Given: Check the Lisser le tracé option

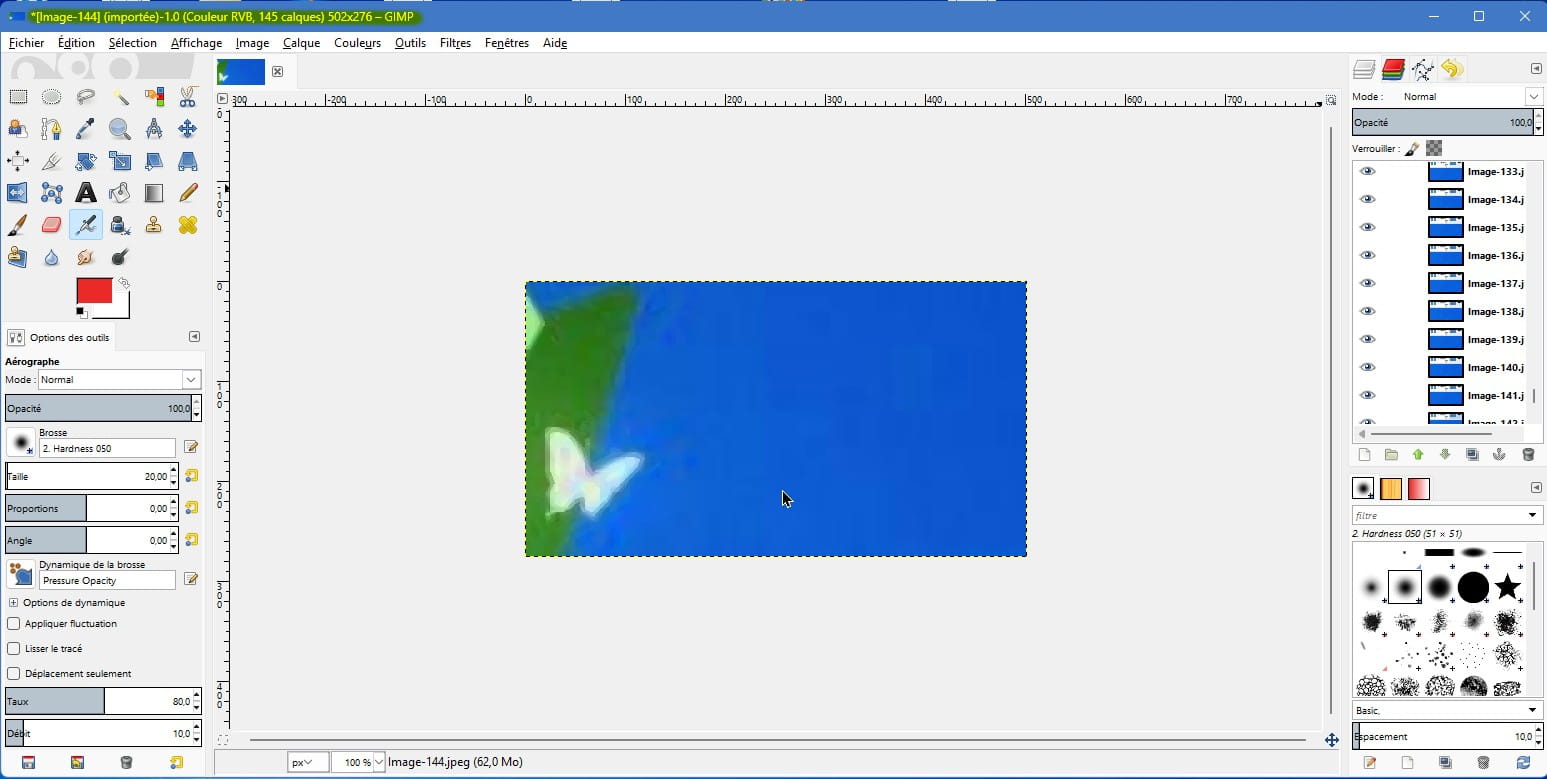Looking at the screenshot, I should (14, 649).
